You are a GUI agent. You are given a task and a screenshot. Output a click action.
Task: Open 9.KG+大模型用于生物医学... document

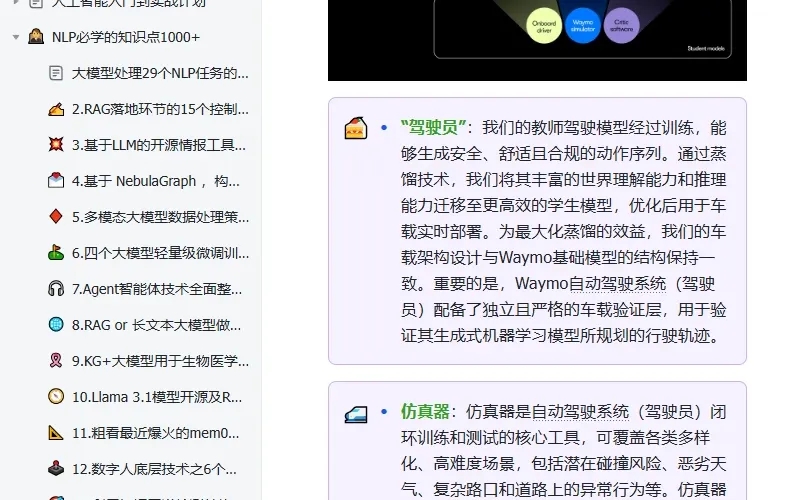tap(160, 361)
